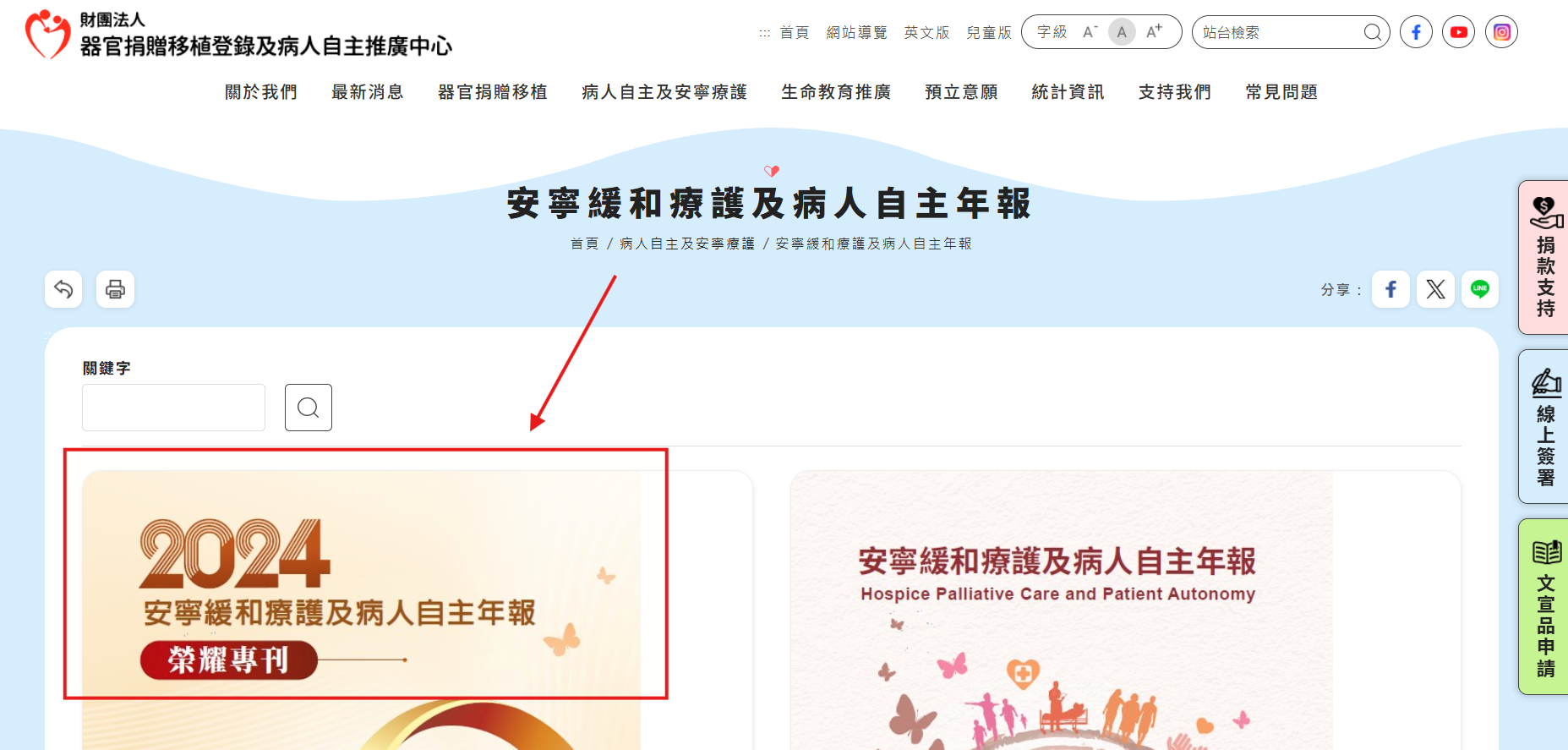Click the keyword search magnifier button
The width and height of the screenshot is (1568, 750).
click(309, 408)
